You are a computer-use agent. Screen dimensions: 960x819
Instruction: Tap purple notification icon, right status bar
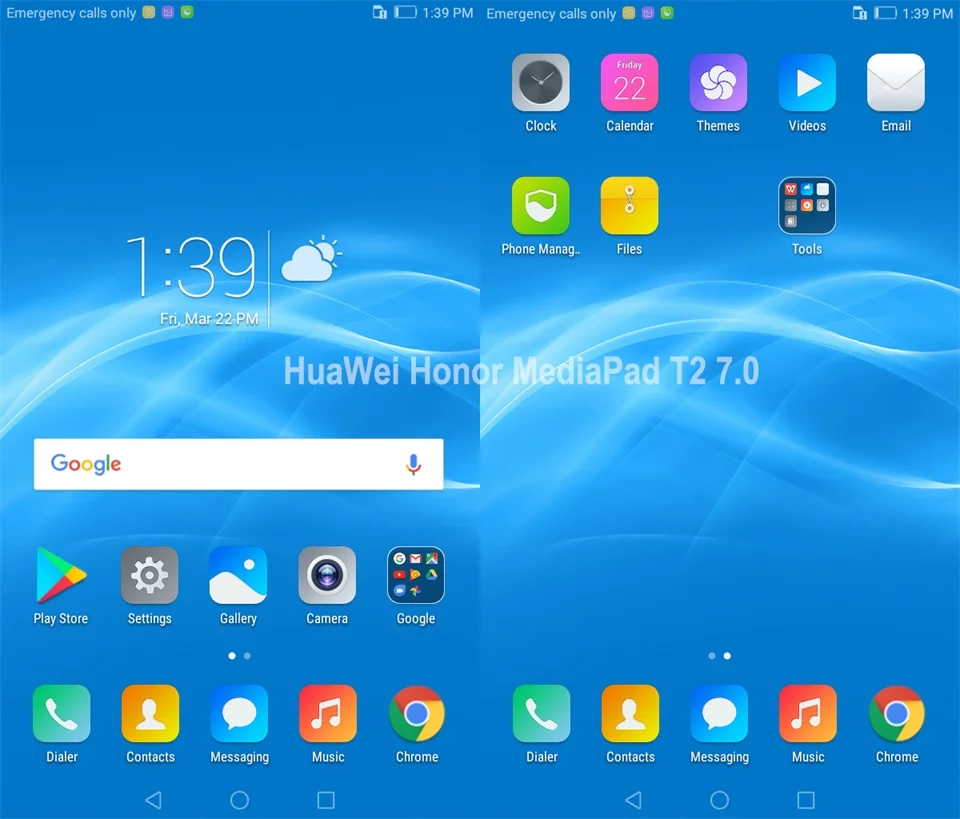click(x=648, y=12)
